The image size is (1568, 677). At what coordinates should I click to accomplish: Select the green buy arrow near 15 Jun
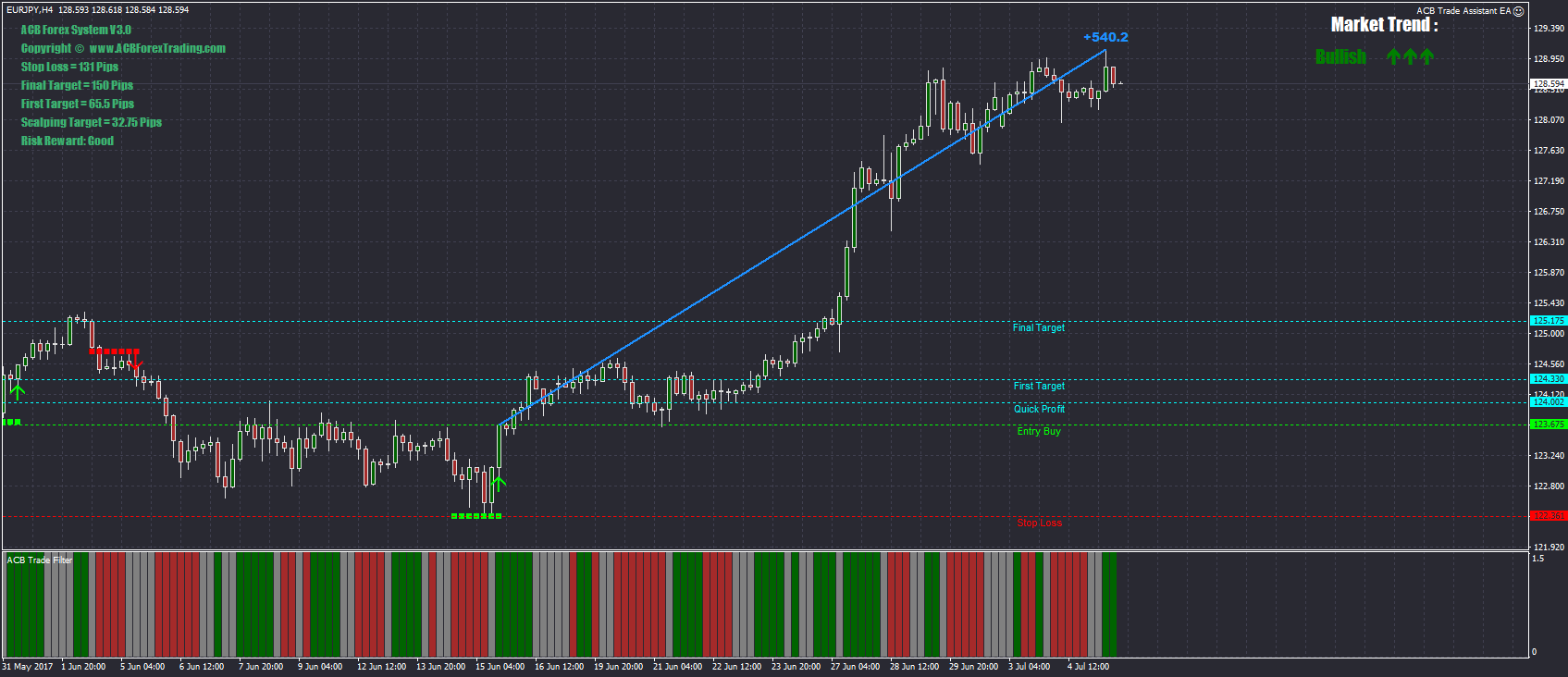pos(499,482)
